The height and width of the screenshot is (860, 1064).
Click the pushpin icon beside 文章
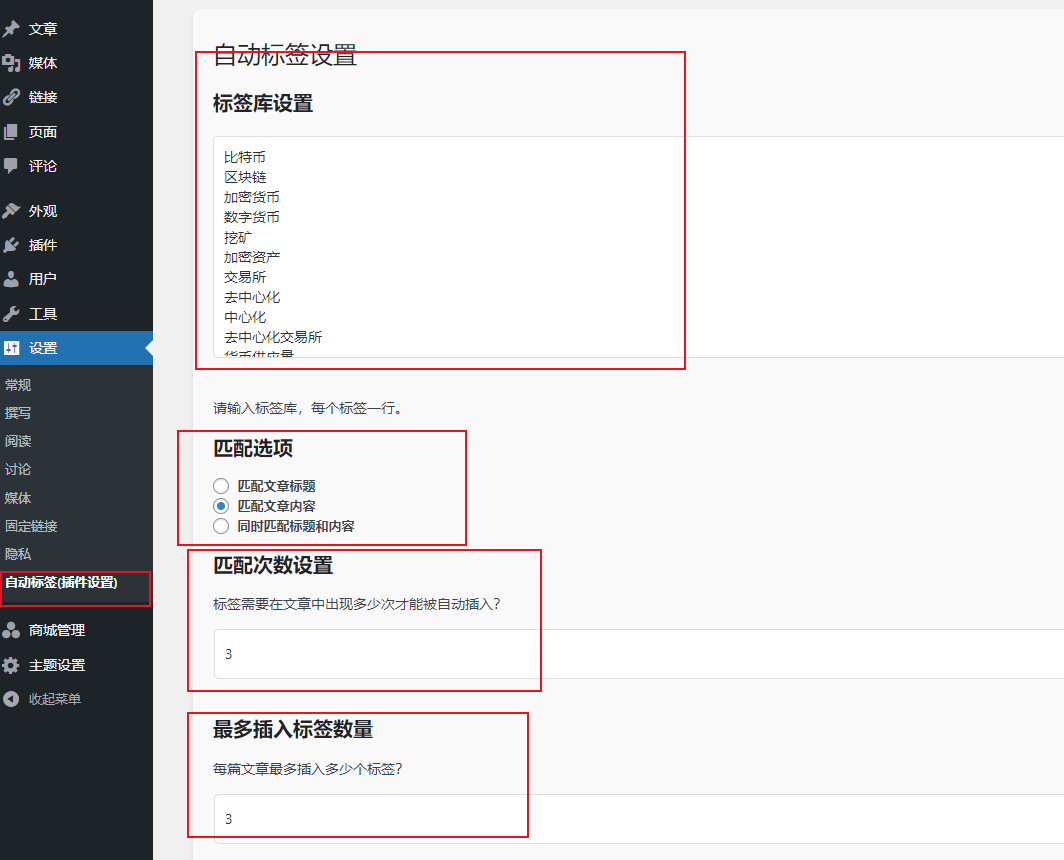[x=12, y=29]
